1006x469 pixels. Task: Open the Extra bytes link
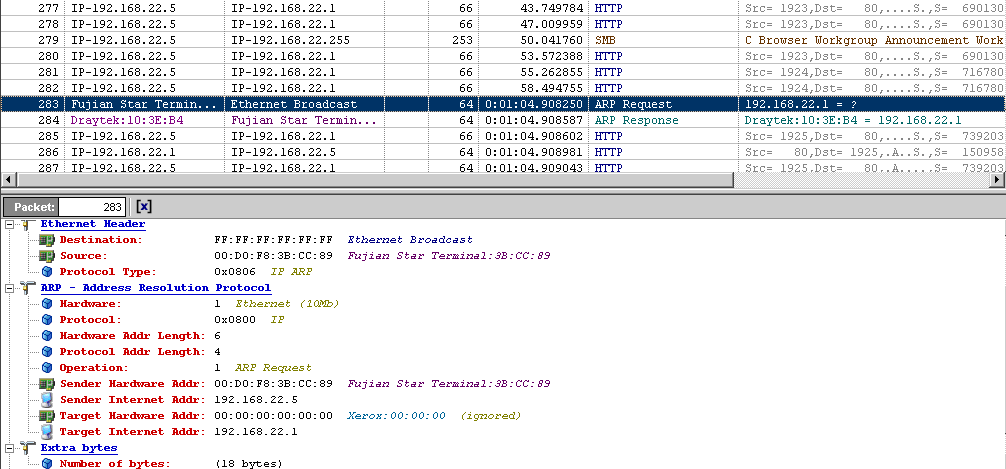pyautogui.click(x=79, y=448)
